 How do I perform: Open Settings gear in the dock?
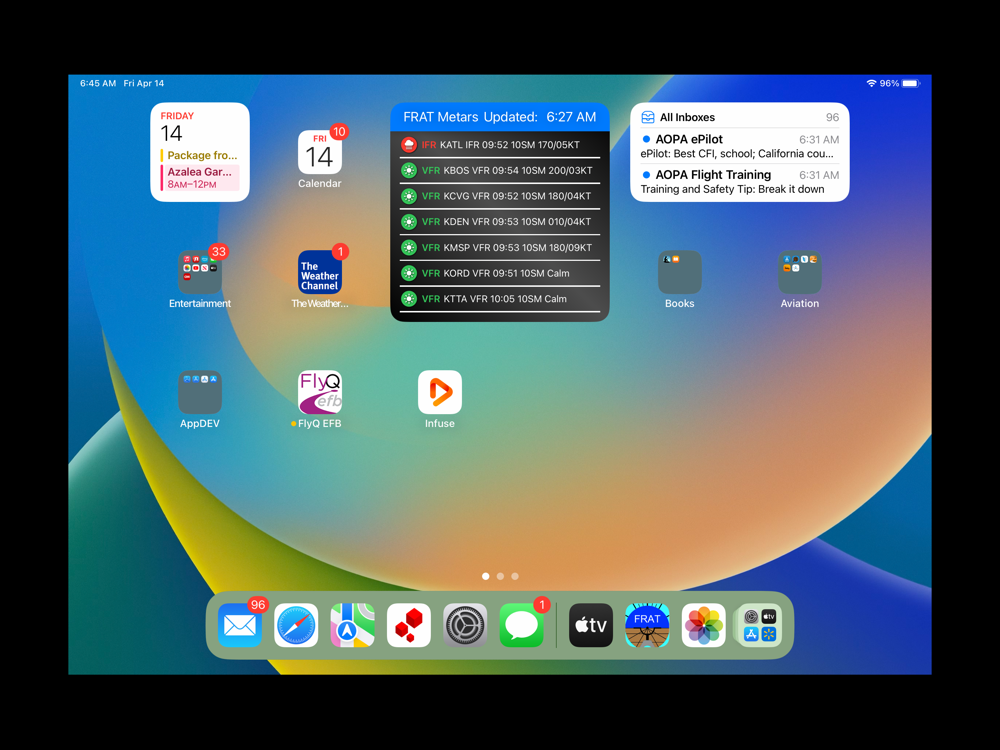click(465, 625)
